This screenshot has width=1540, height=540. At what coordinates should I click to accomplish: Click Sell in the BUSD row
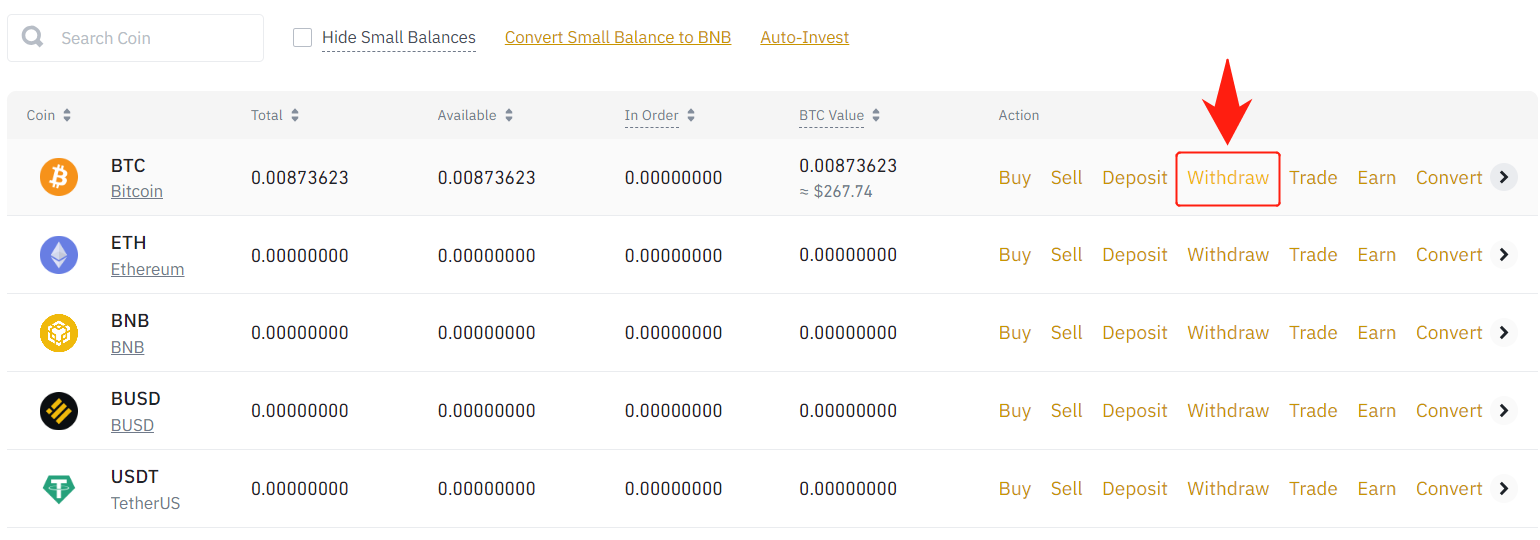pyautogui.click(x=1067, y=411)
